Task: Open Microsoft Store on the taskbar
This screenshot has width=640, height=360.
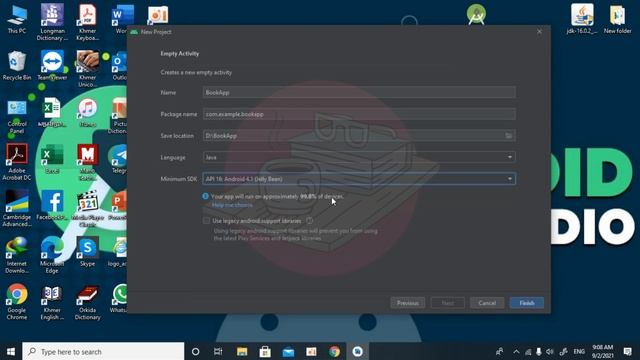Action: click(x=265, y=351)
